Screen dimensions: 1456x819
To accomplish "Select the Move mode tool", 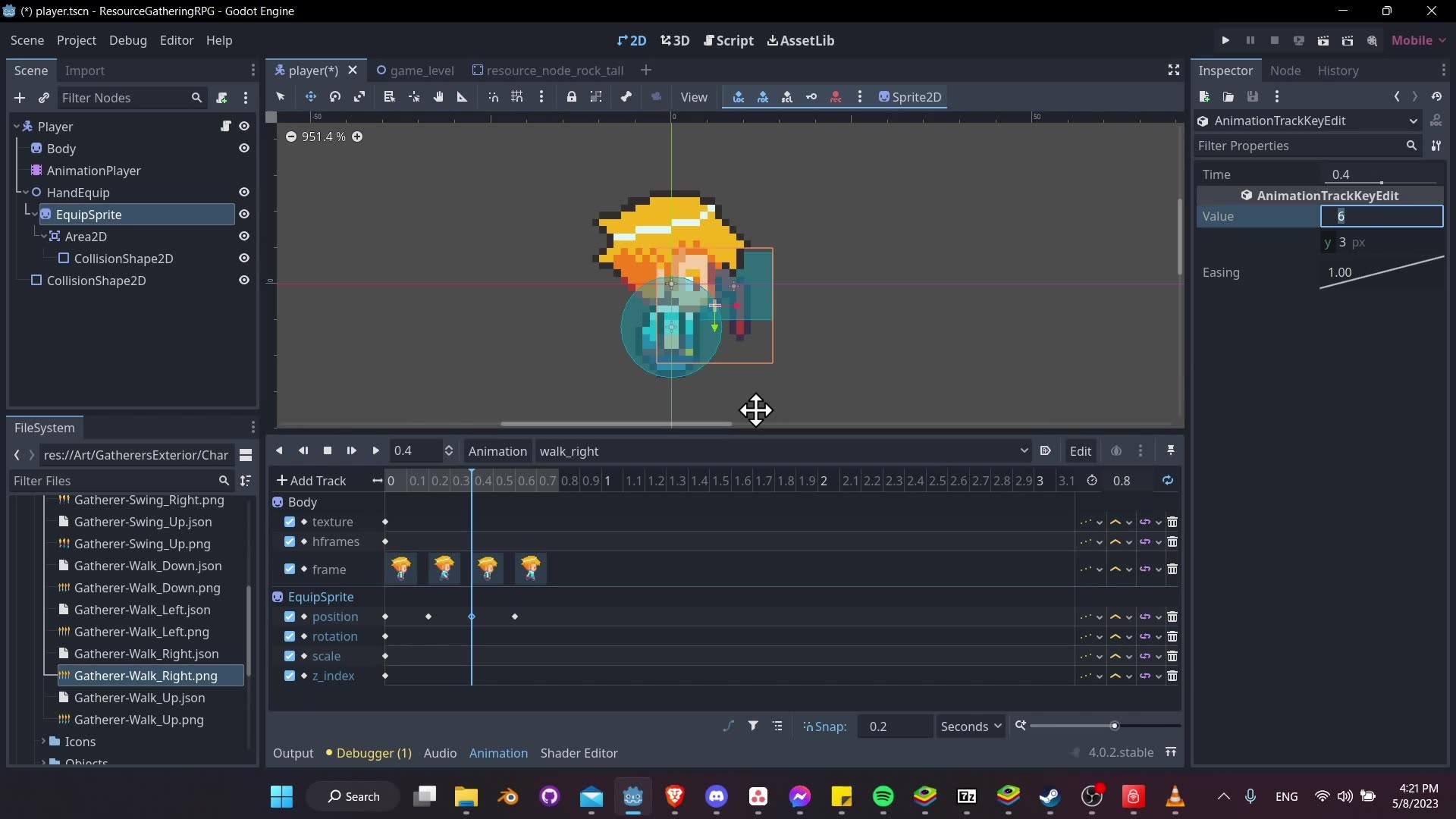I will pos(311,97).
